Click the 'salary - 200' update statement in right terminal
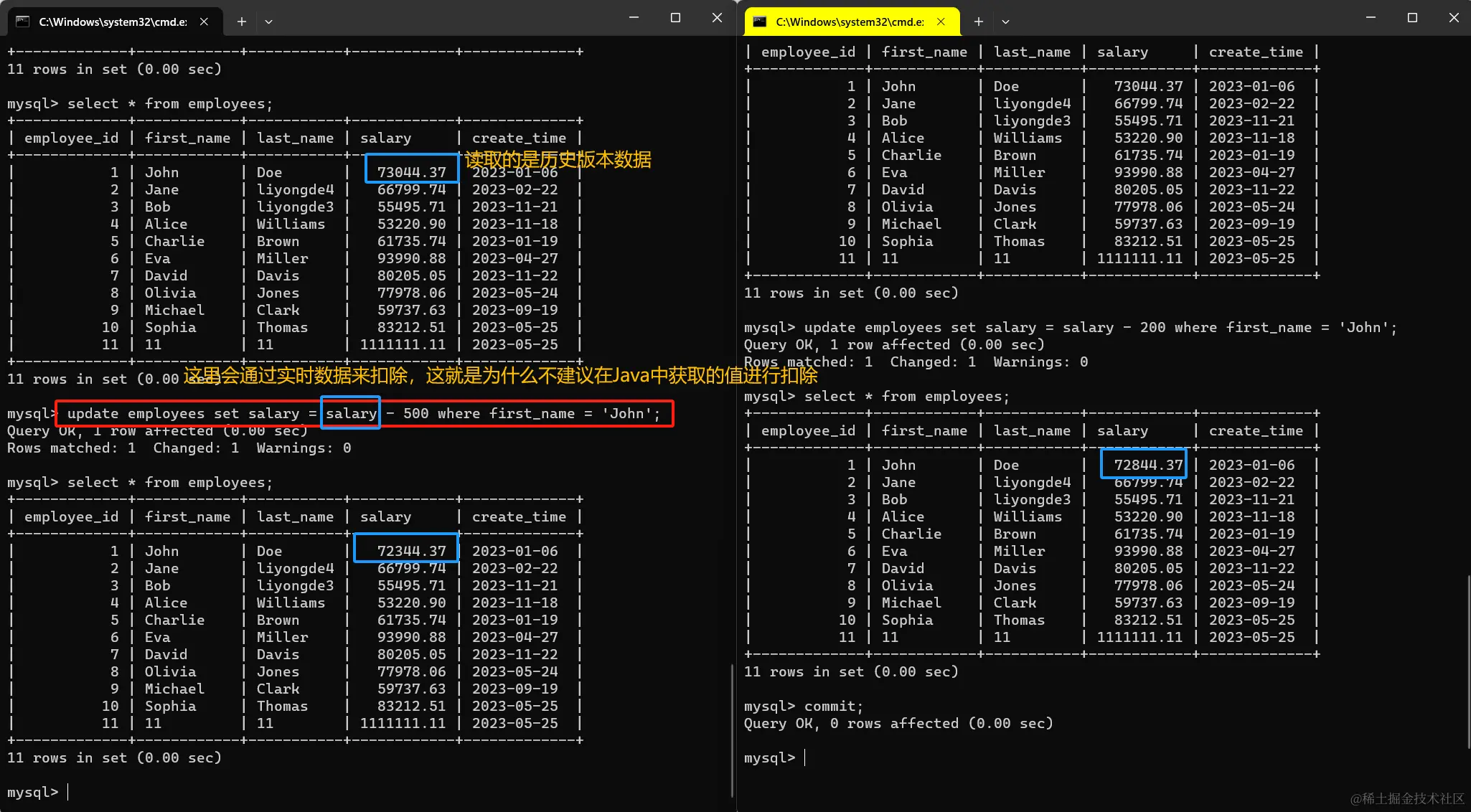This screenshot has width=1471, height=812. 1101,327
